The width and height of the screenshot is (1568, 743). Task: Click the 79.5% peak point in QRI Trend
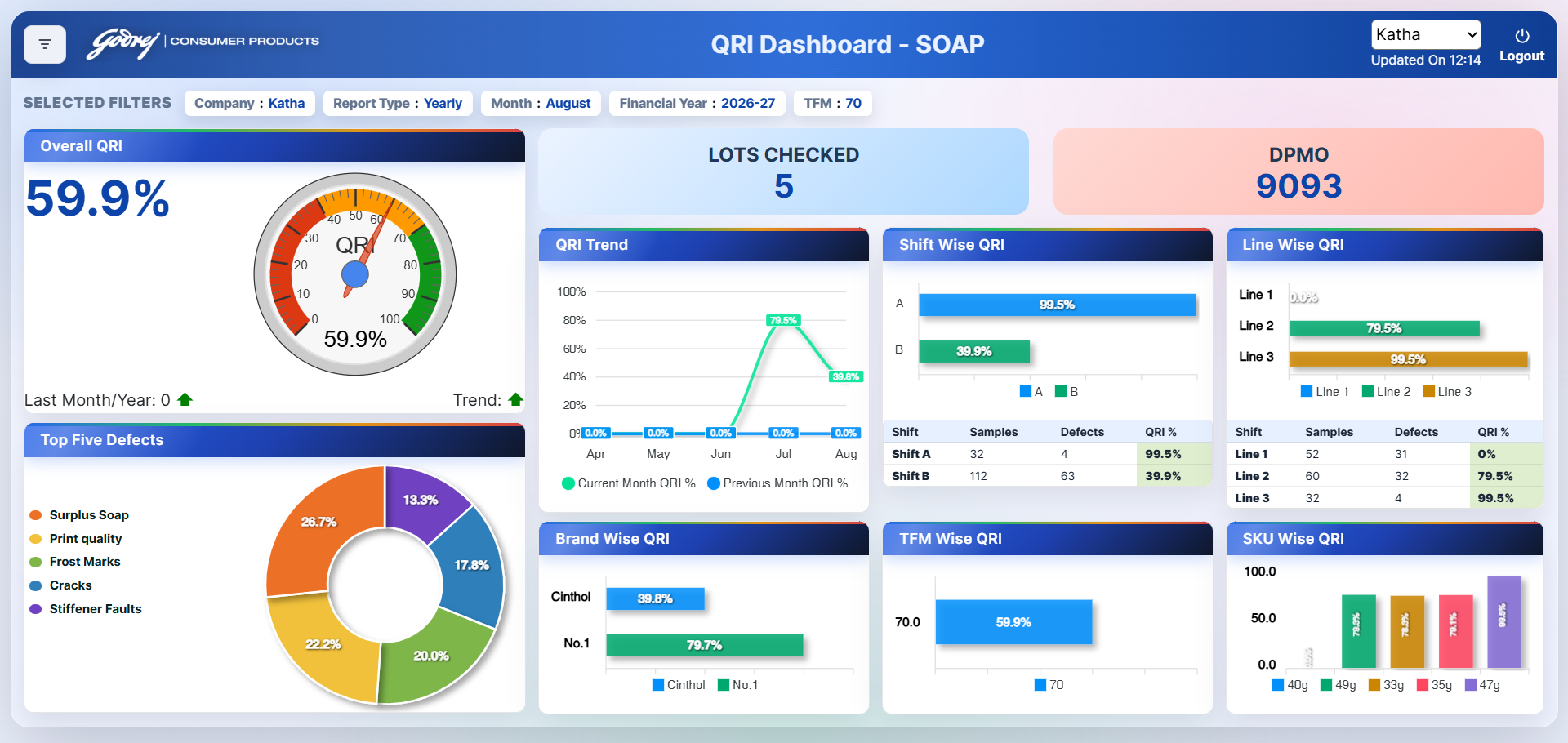[783, 320]
